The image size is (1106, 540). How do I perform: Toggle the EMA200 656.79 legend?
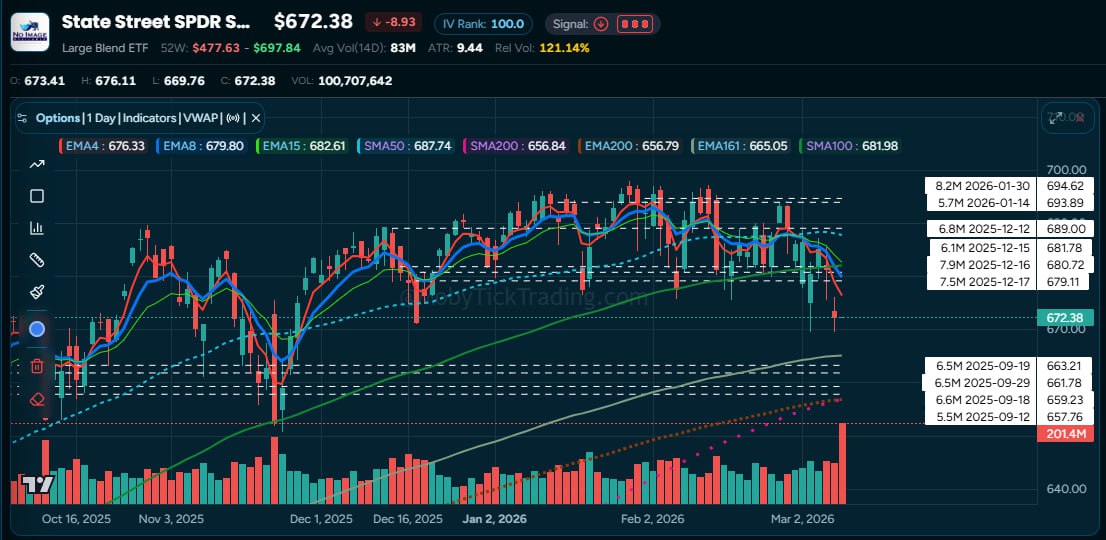pyautogui.click(x=630, y=146)
